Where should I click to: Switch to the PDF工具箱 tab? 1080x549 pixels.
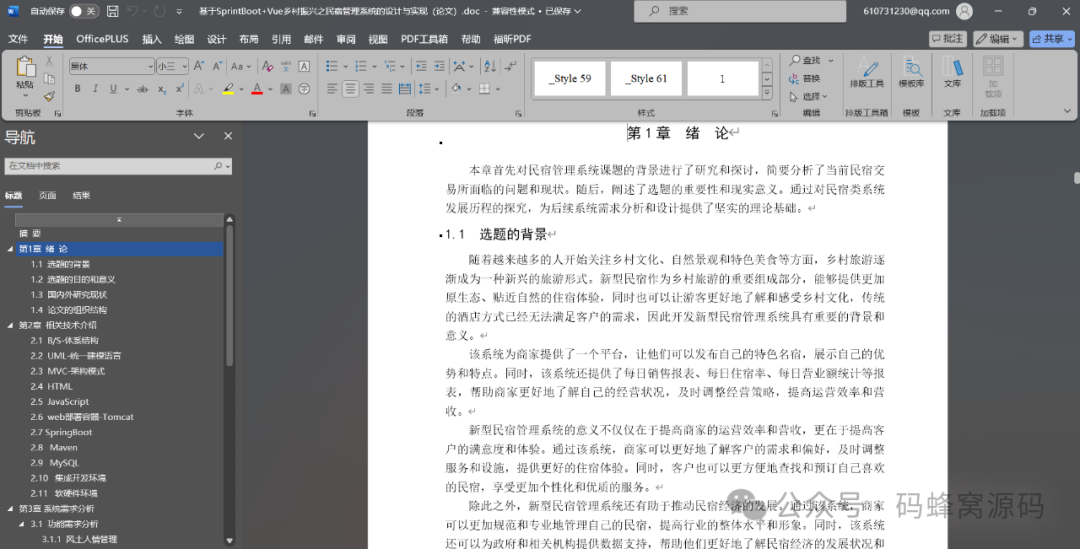[424, 39]
